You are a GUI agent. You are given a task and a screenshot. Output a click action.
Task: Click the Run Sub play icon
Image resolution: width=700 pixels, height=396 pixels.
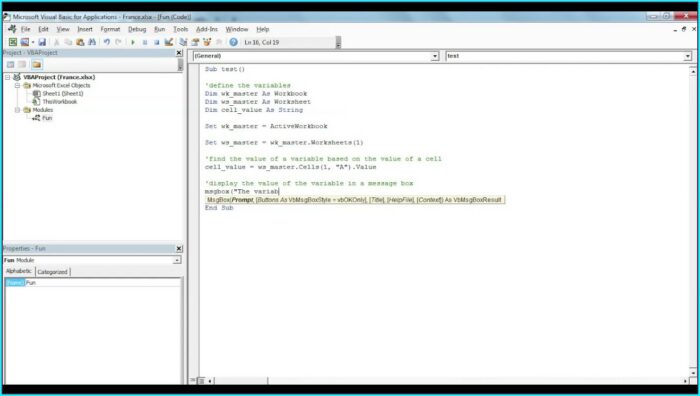point(133,42)
